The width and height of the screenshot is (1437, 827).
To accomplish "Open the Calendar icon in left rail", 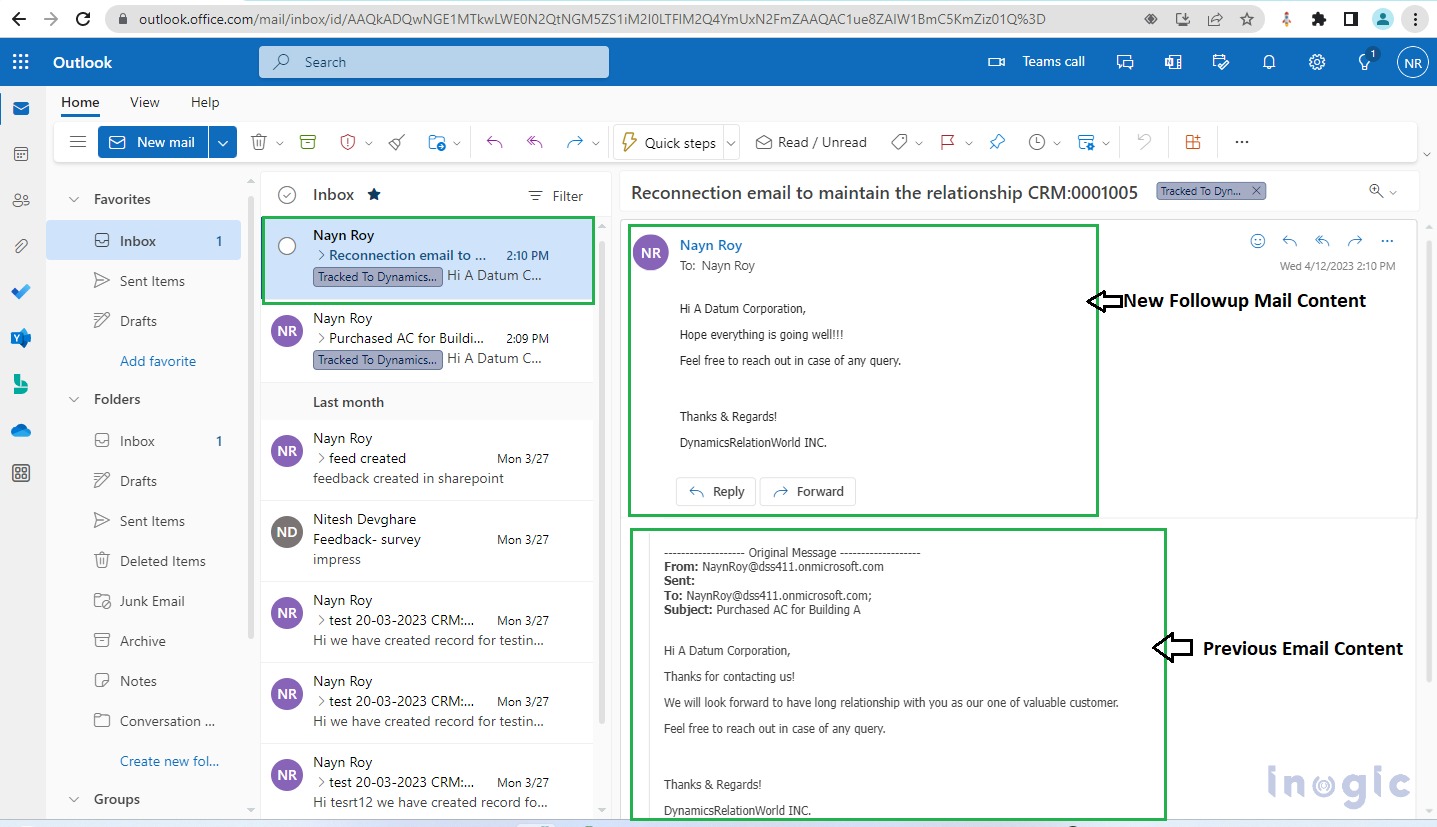I will 21,154.
